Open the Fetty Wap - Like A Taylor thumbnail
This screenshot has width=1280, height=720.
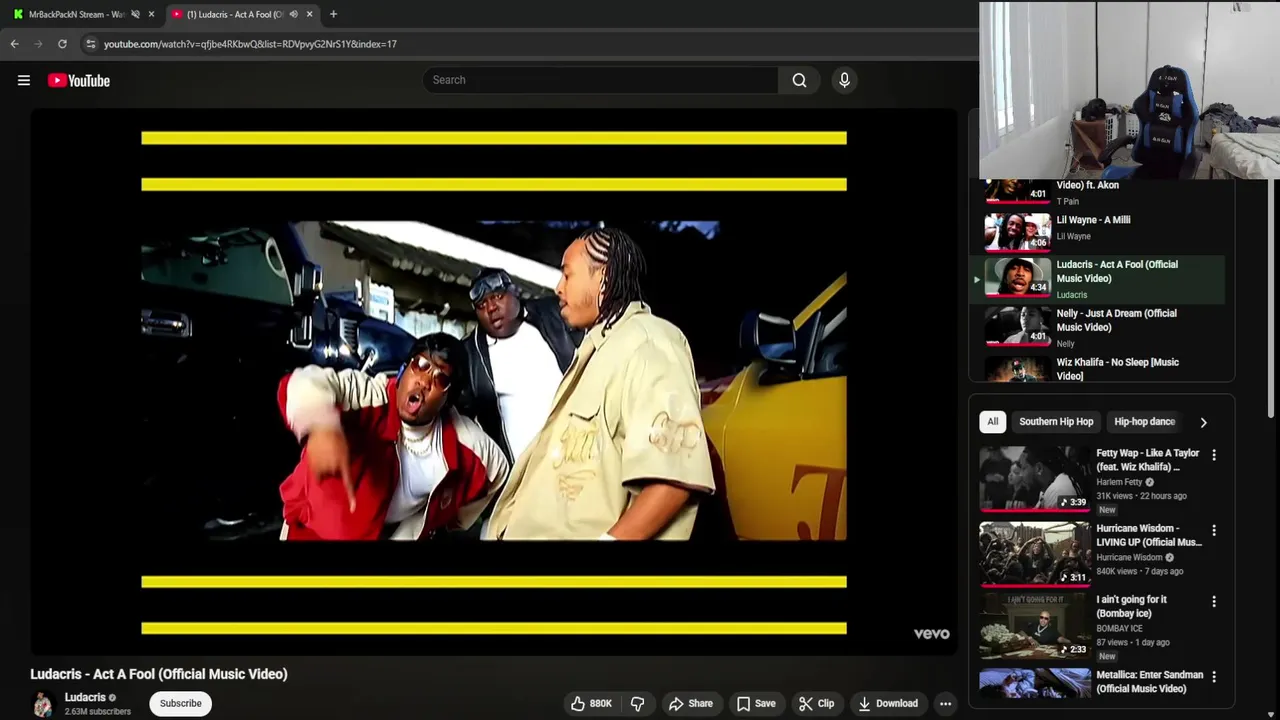(1035, 478)
